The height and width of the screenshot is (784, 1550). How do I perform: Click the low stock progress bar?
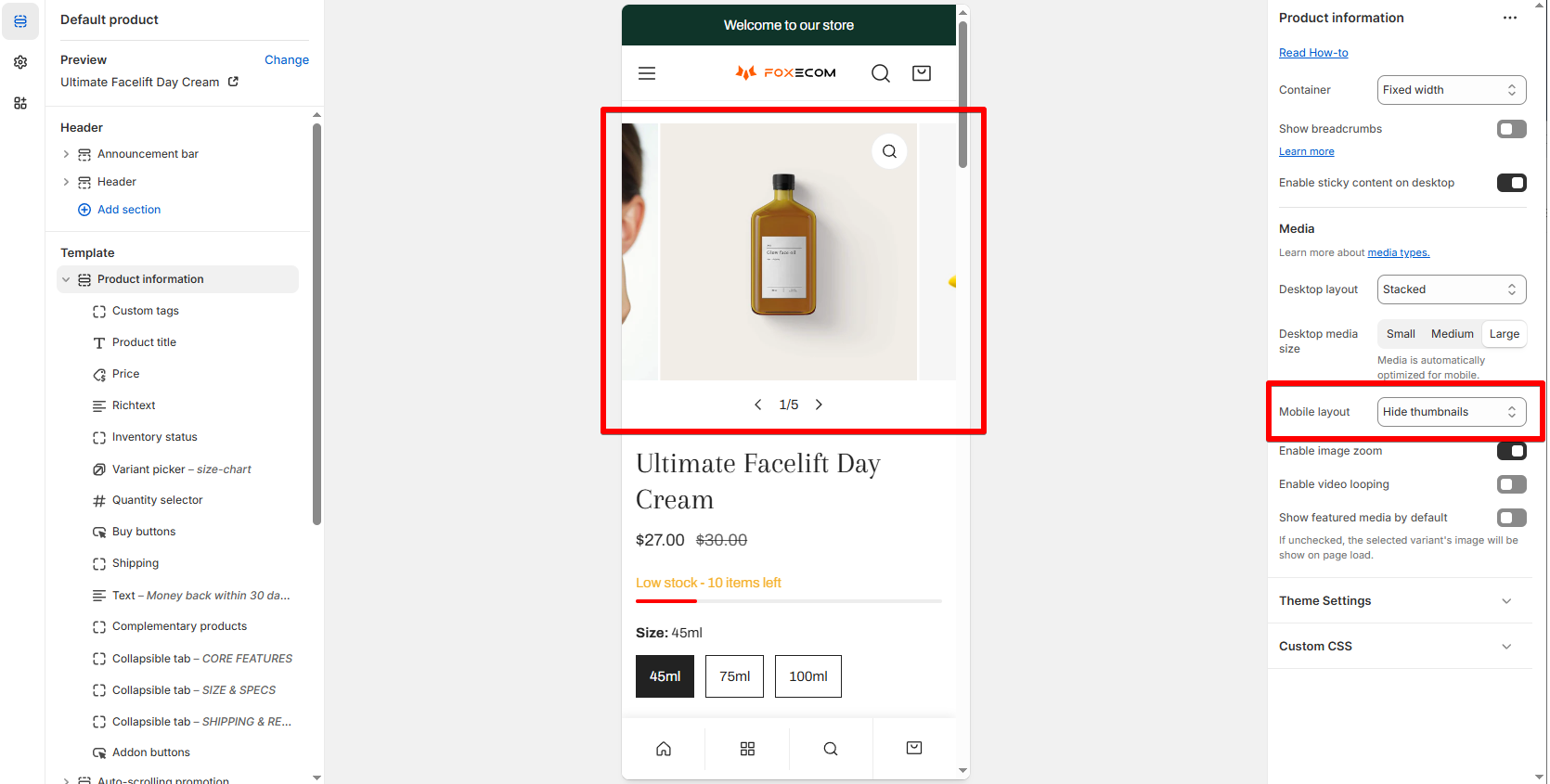789,601
